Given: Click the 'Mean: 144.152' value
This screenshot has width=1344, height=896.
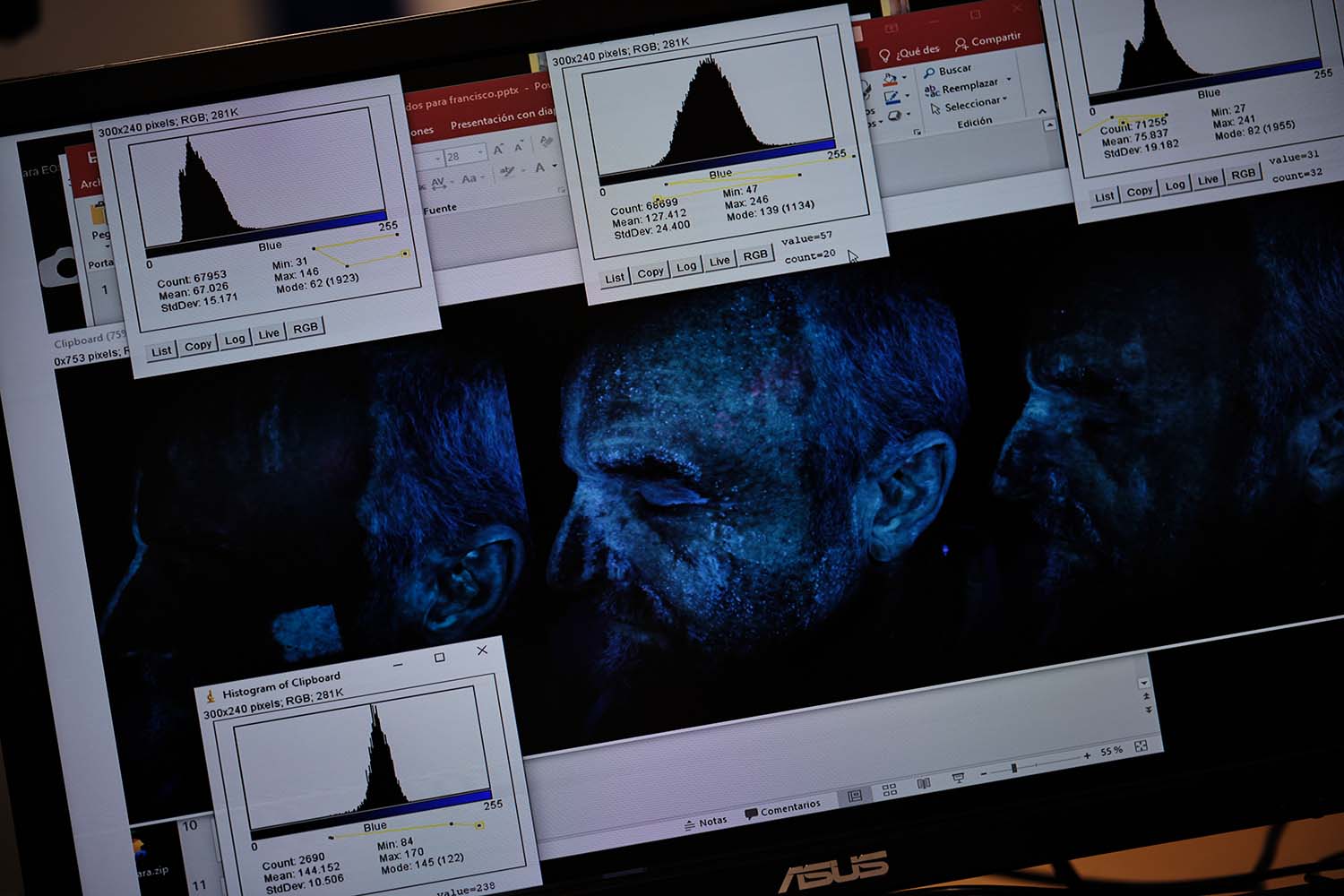Looking at the screenshot, I should (302, 871).
